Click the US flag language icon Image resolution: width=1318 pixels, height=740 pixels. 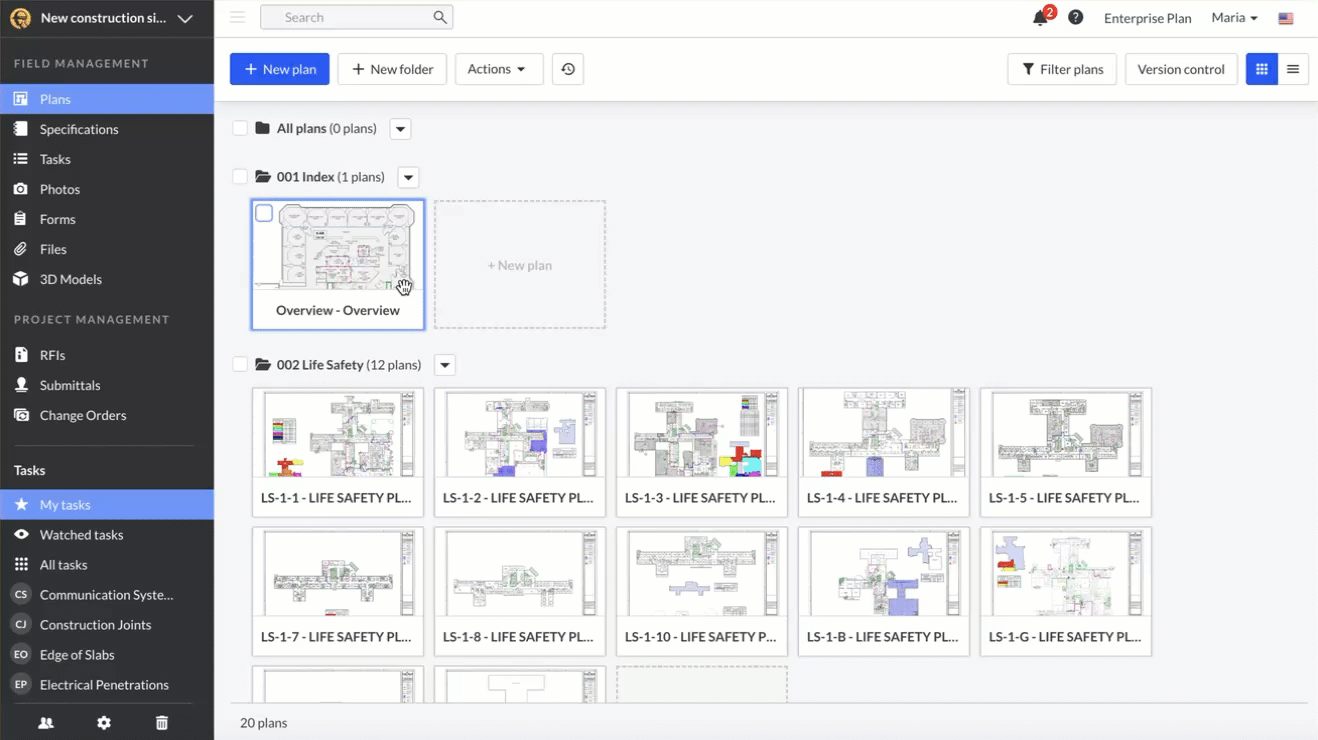(x=1286, y=18)
